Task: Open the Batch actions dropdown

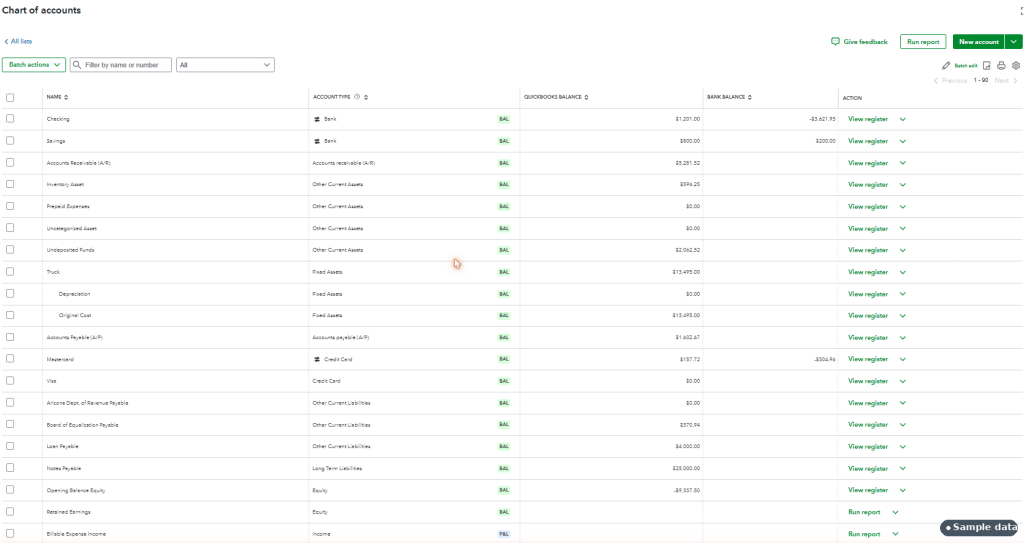Action: point(34,65)
